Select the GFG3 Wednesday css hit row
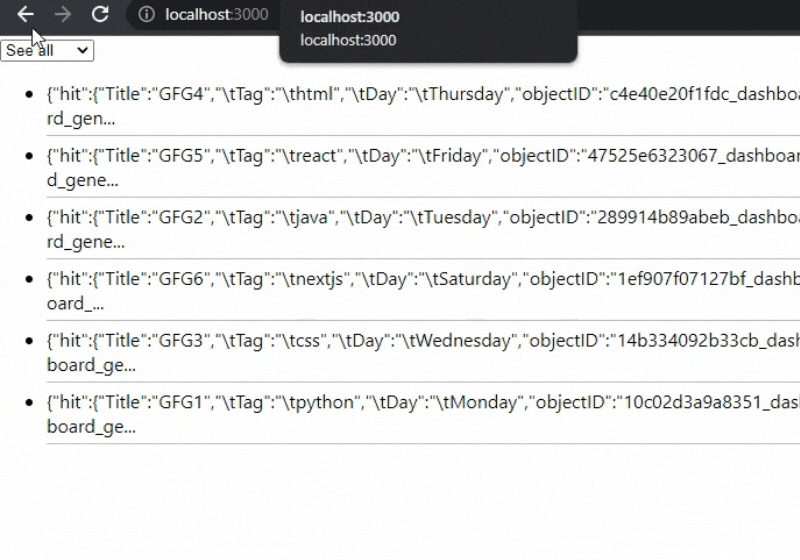 coord(423,353)
